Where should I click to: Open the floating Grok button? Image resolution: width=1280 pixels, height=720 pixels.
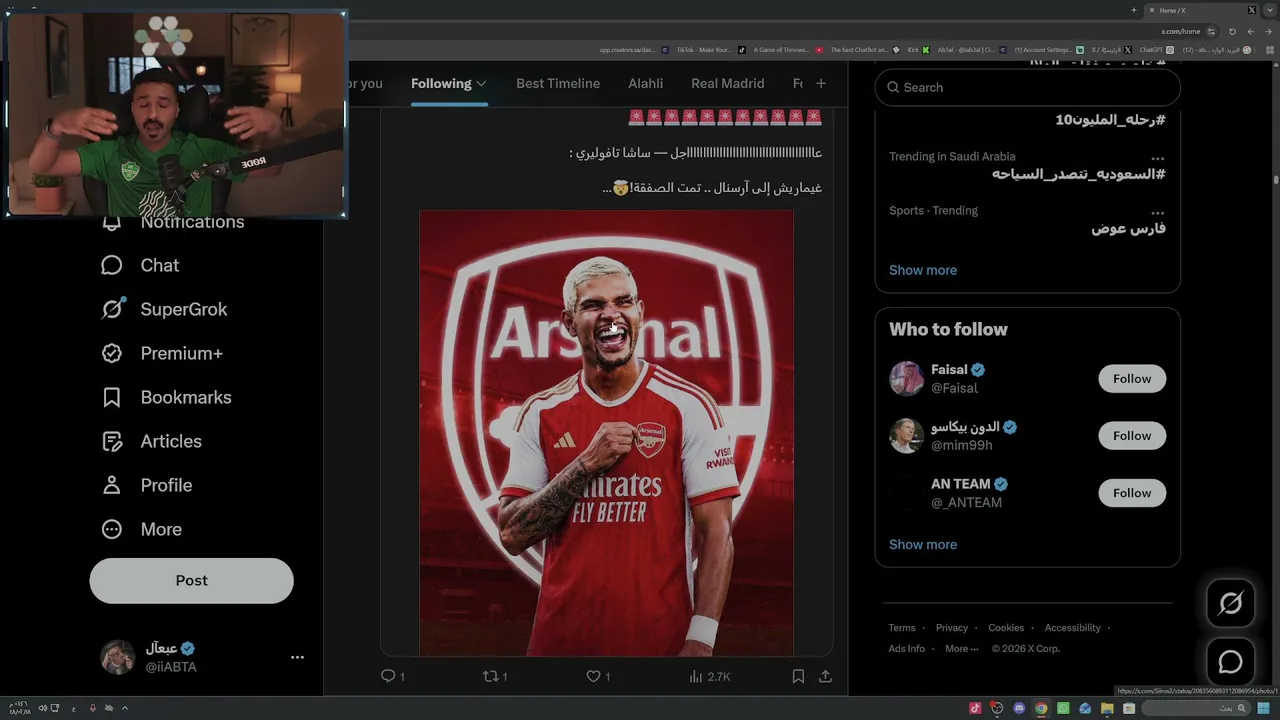point(1230,603)
